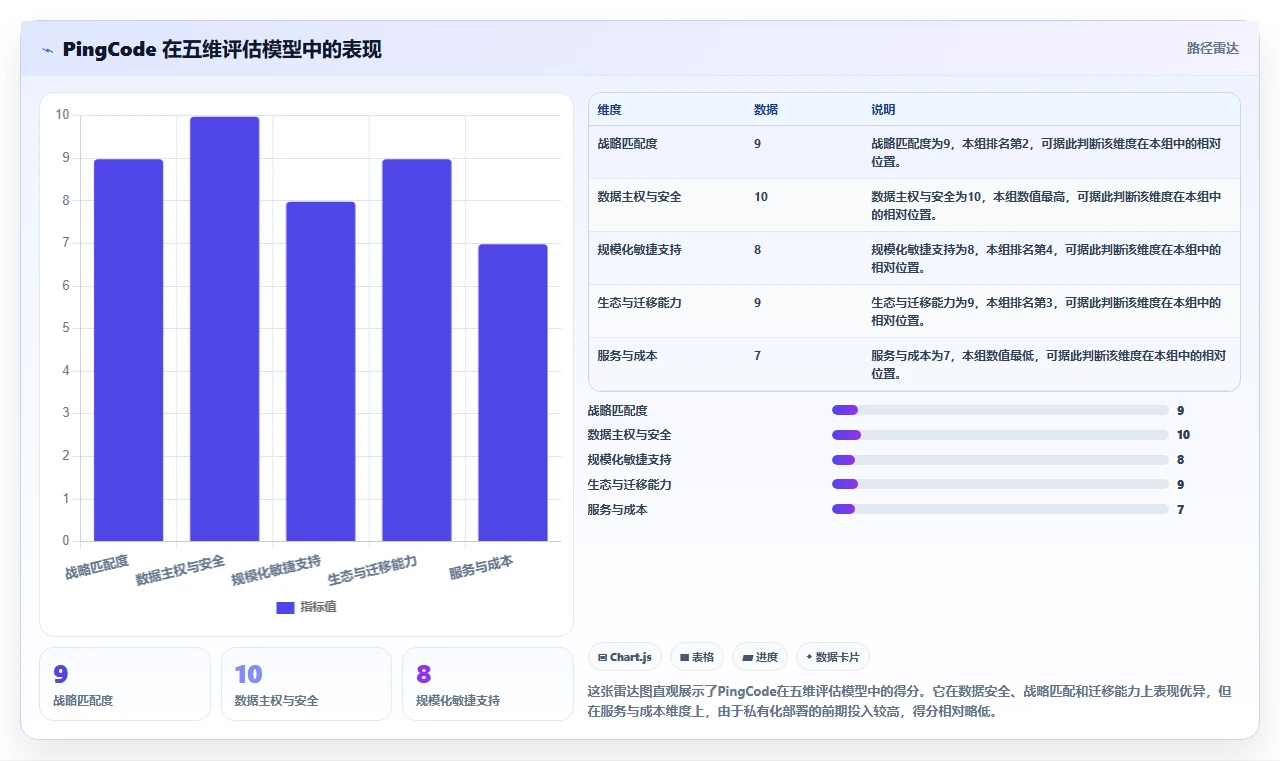Click the 规模化敏捷支持 progress bar
Image resolution: width=1280 pixels, height=761 pixels.
tap(1000, 460)
